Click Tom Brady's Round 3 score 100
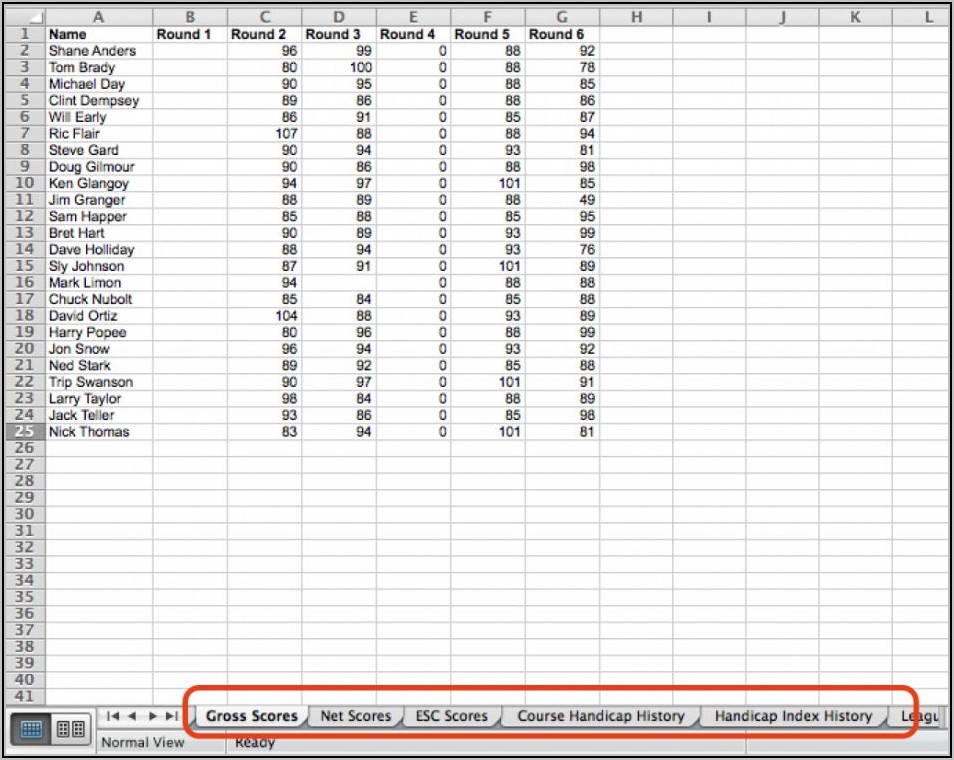 [339, 67]
